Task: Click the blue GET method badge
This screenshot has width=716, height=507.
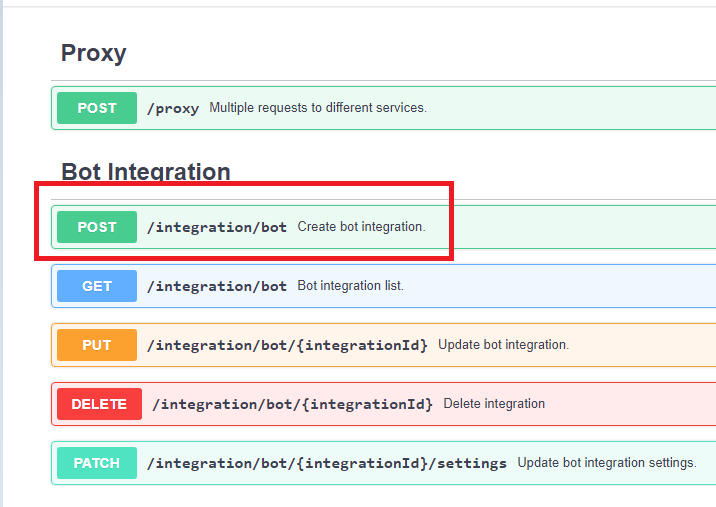Action: coord(97,286)
